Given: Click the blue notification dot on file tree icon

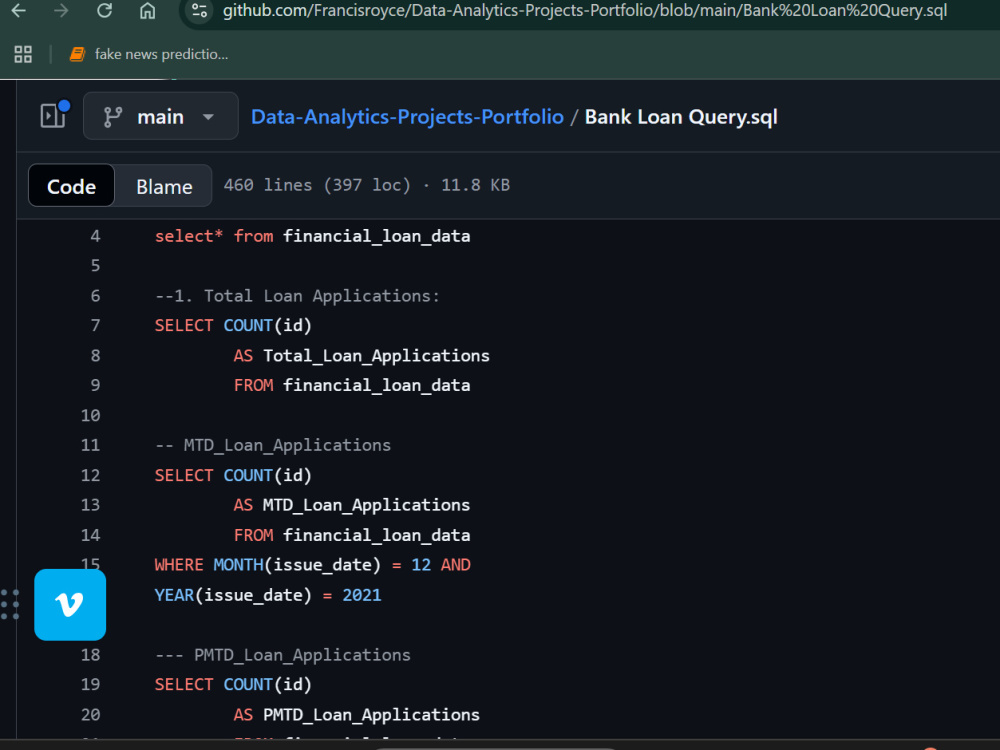Looking at the screenshot, I should [x=63, y=103].
